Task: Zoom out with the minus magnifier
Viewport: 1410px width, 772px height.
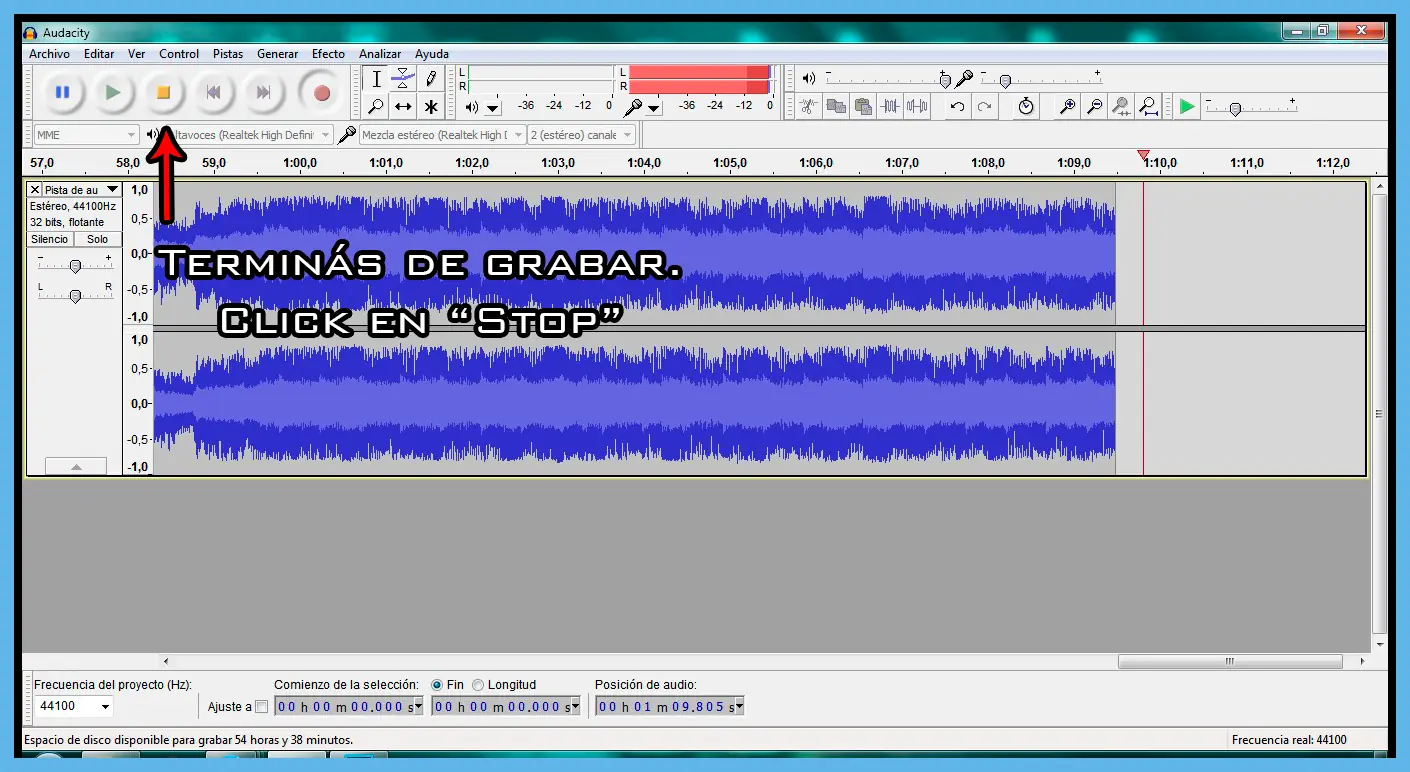Action: pos(1095,106)
